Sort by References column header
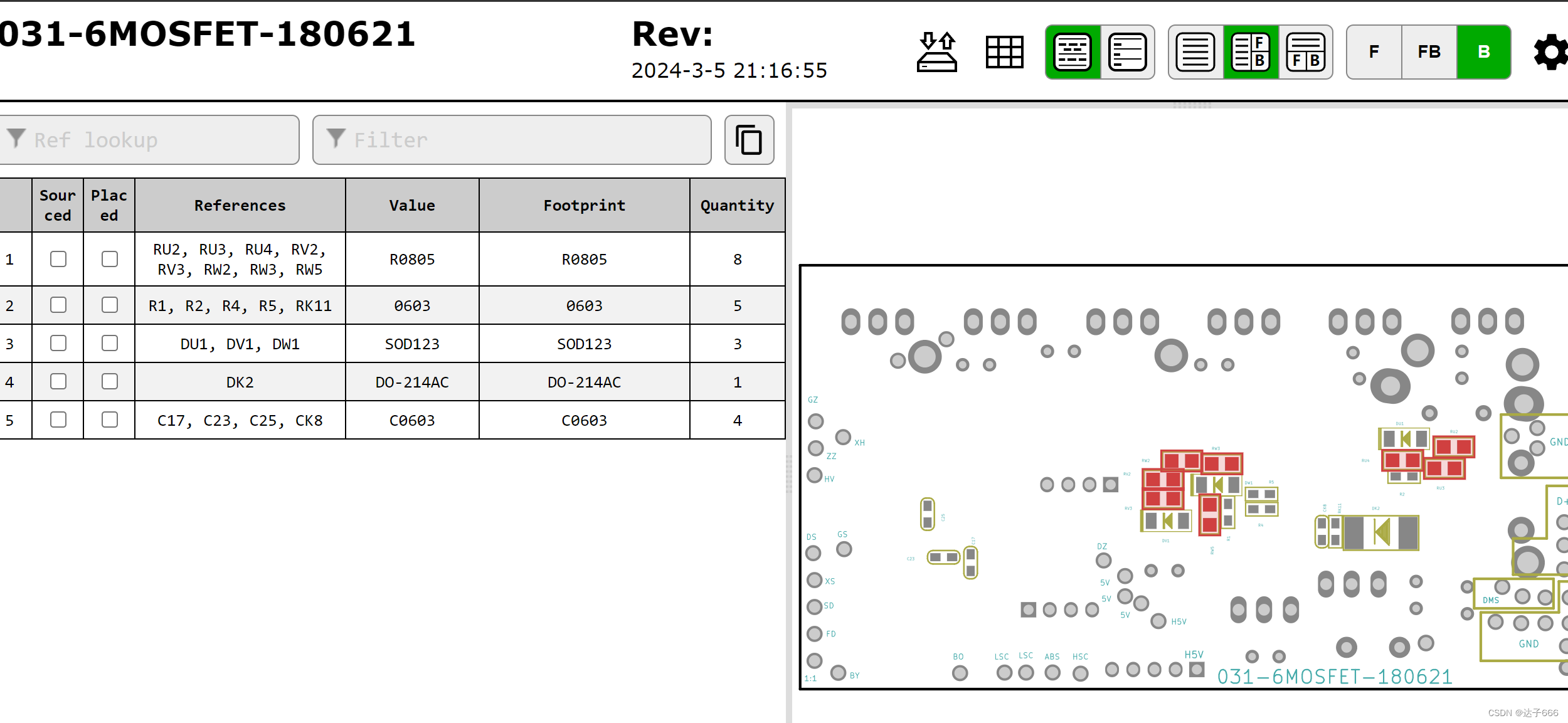The width and height of the screenshot is (1568, 723). (240, 205)
